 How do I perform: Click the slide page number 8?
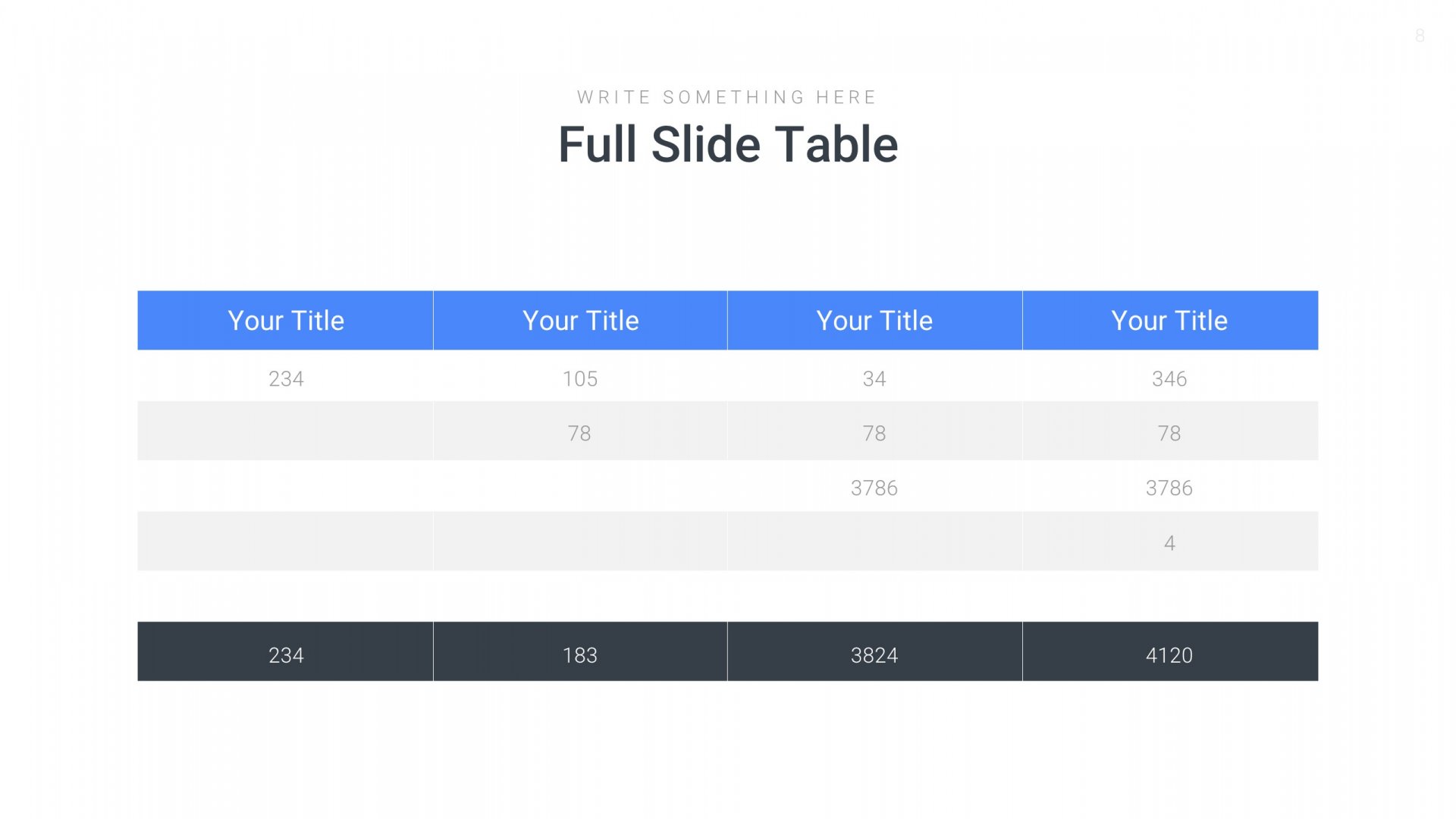(x=1420, y=36)
